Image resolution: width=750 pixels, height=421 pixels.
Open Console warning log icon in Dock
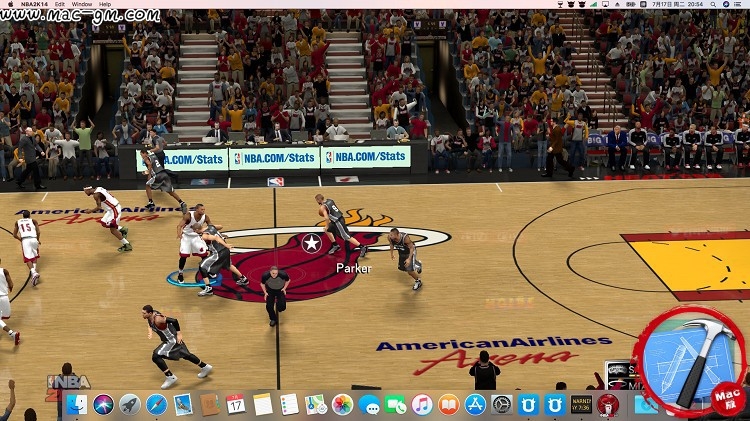(x=582, y=405)
